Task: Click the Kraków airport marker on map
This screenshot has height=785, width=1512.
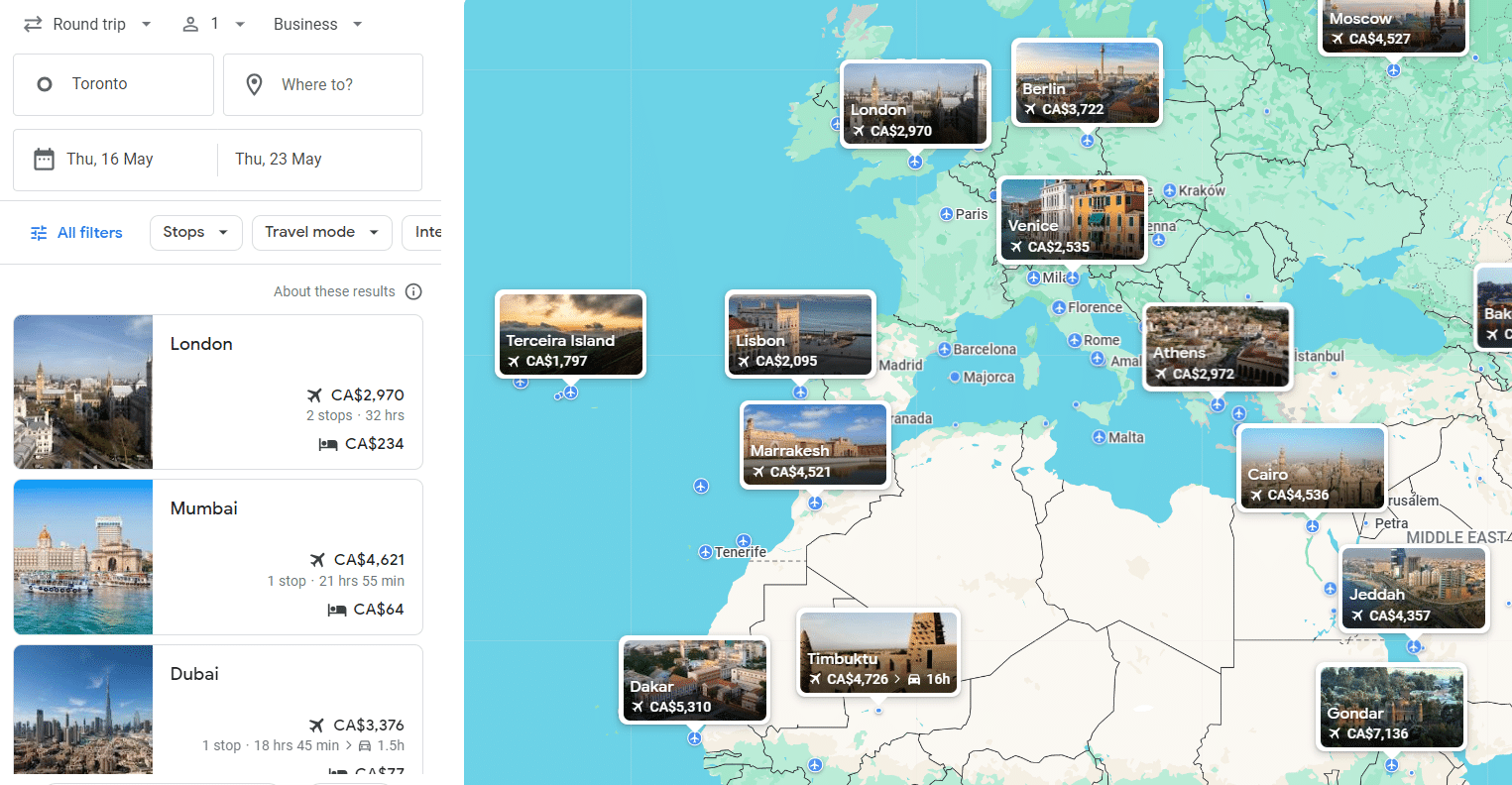Action: coord(1169,190)
